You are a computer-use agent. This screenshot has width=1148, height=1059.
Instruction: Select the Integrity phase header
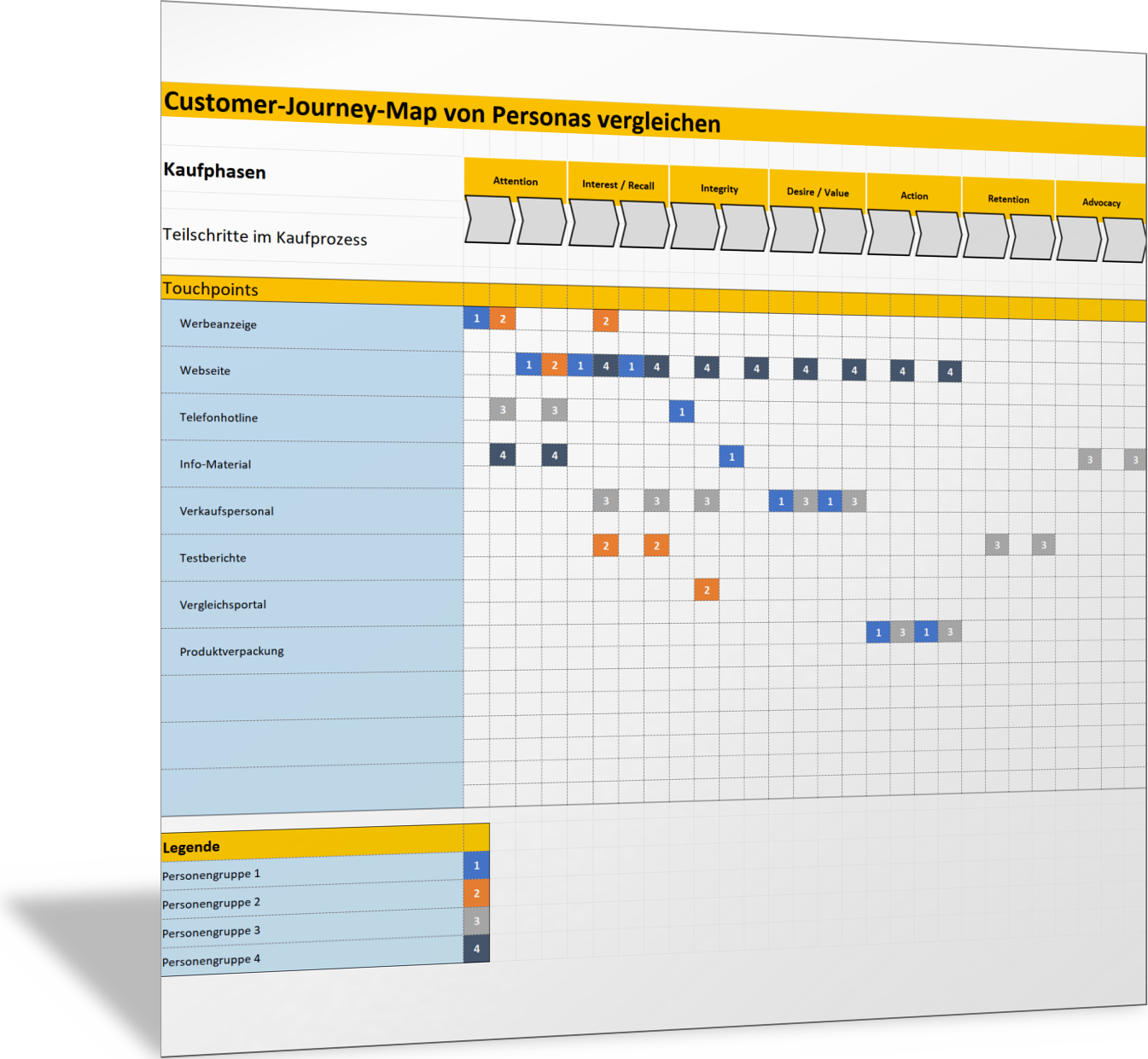coord(719,189)
